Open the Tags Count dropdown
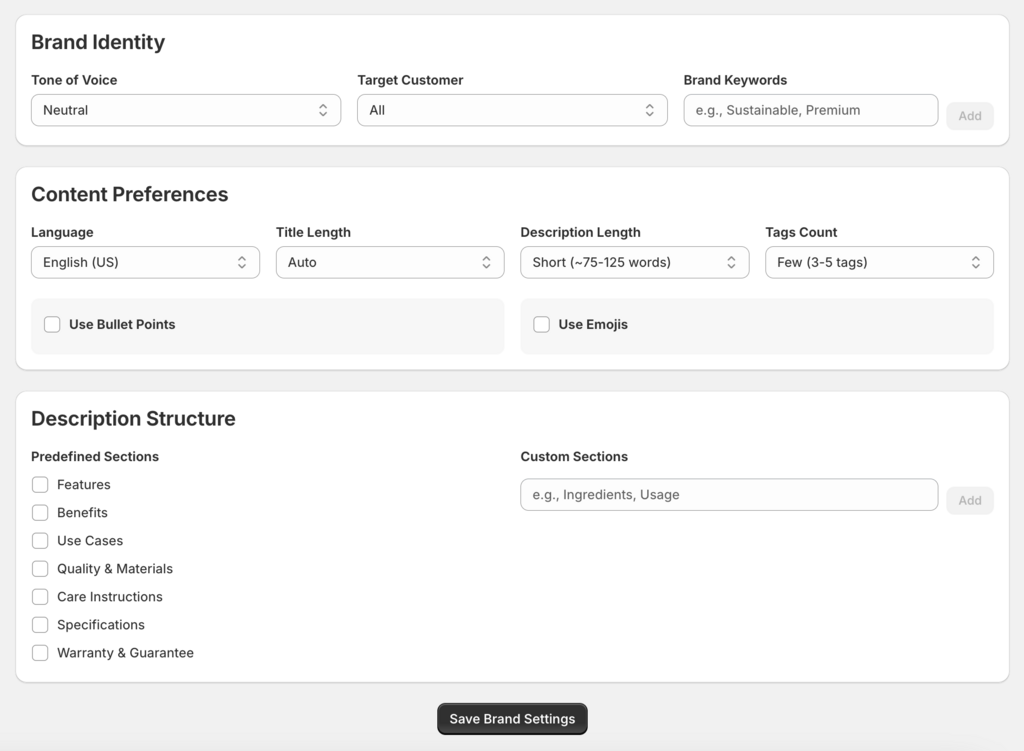The image size is (1024, 751). [878, 262]
